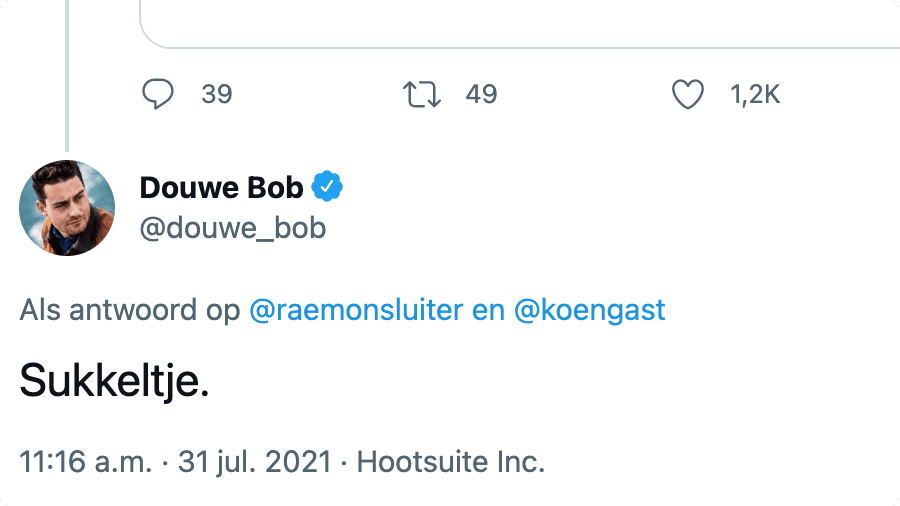Click the vertical thread line above avatar
Screen dimensions: 900x506
pos(67,80)
